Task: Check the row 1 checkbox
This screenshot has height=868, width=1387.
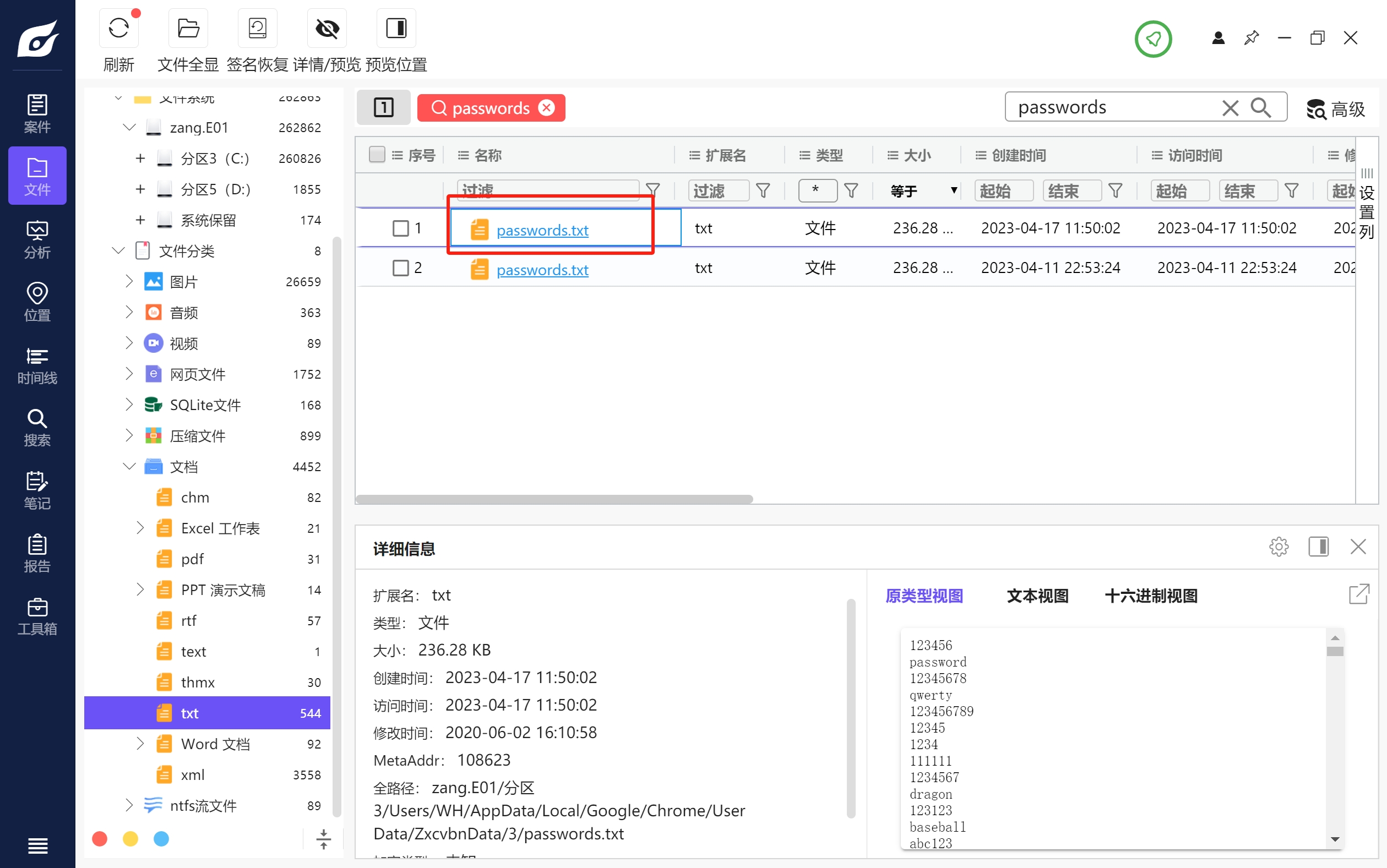Action: point(400,228)
